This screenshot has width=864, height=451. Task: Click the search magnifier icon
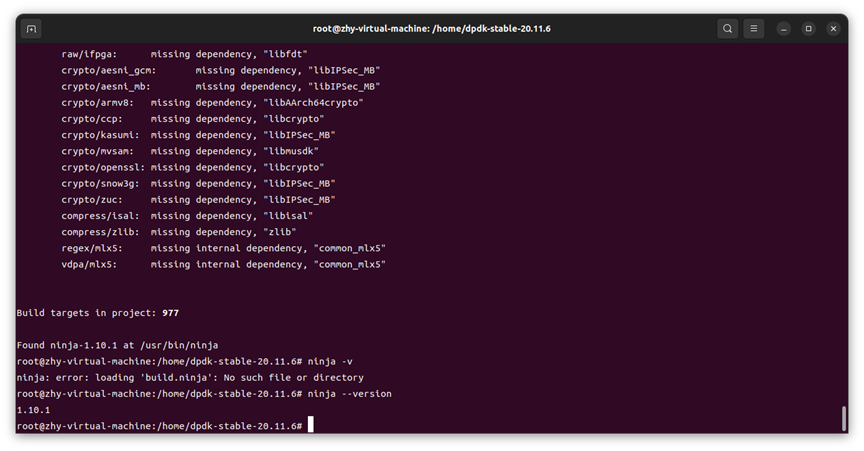tap(727, 28)
